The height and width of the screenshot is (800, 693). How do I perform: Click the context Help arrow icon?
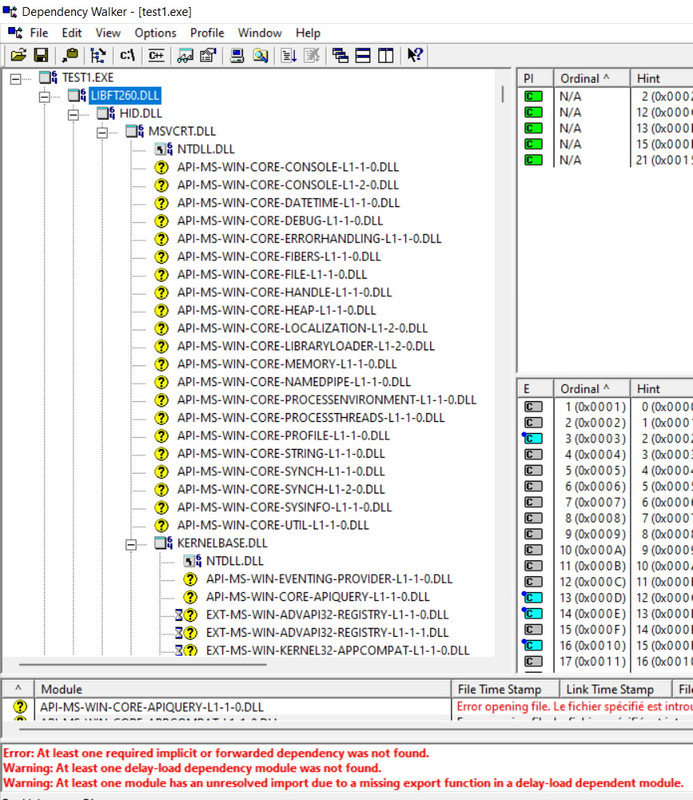click(414, 55)
